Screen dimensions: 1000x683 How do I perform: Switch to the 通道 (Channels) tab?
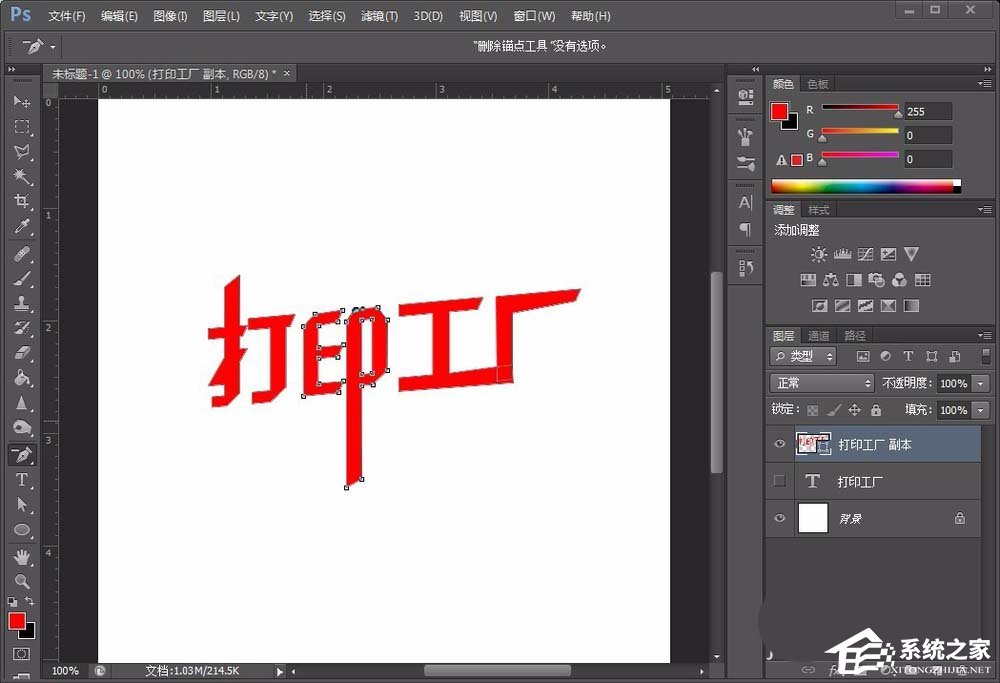click(x=818, y=334)
